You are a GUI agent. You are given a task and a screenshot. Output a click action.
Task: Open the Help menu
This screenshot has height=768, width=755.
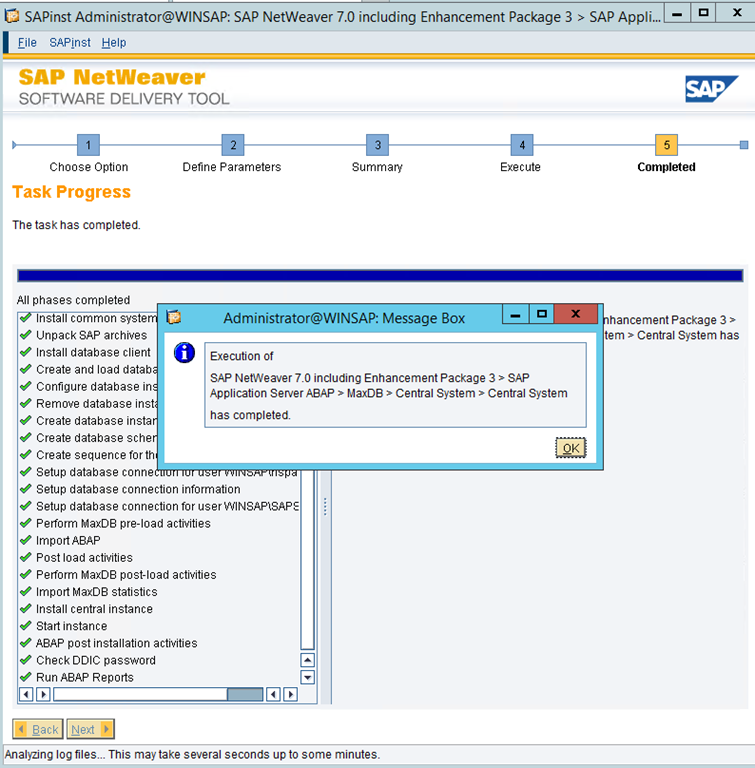[114, 43]
